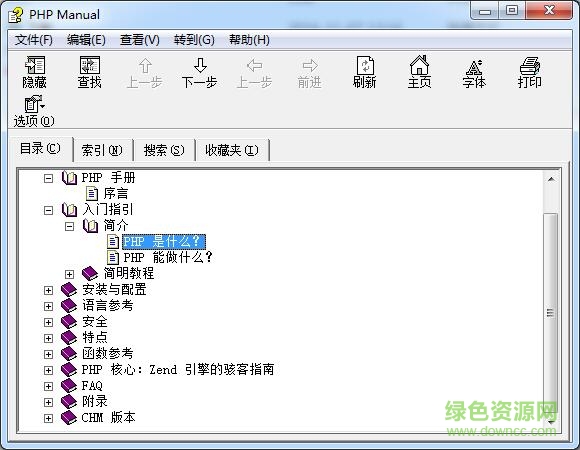Image resolution: width=580 pixels, height=450 pixels.
Task: Click the PHP Manual title bar help icon
Action: point(16,15)
